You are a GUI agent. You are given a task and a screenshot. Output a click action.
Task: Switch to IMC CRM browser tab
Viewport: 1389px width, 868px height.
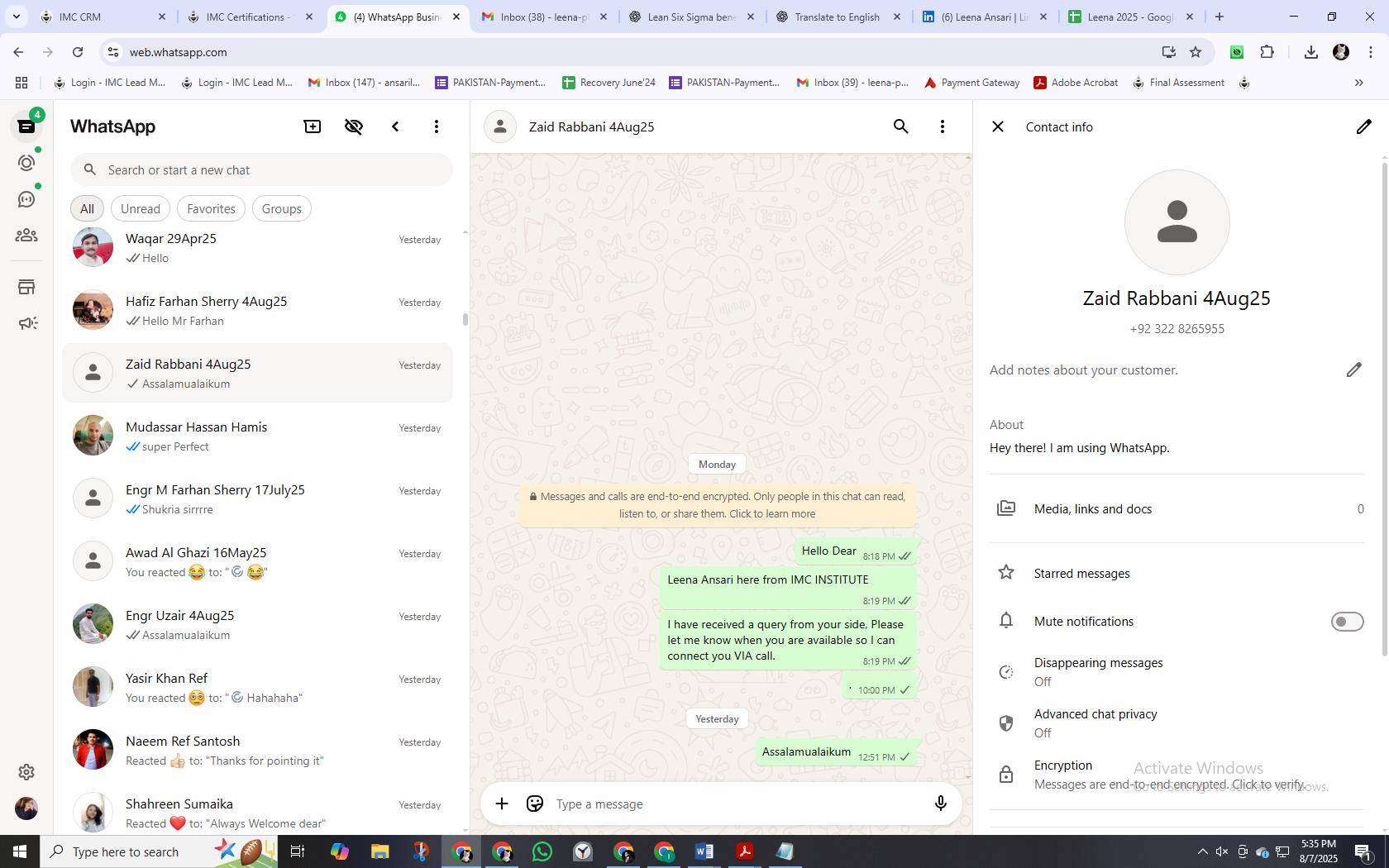tap(101, 17)
